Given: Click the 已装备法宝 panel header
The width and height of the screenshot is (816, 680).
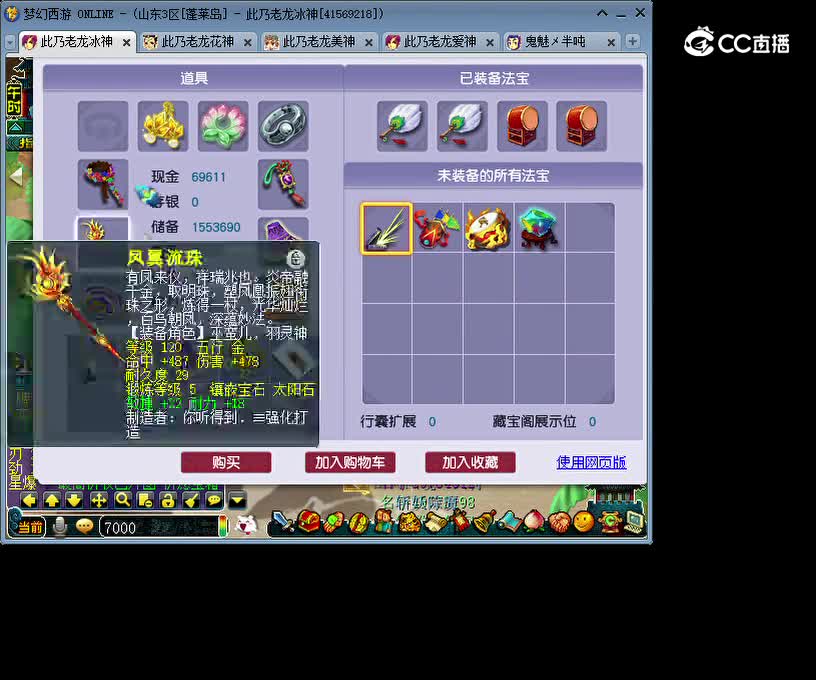Looking at the screenshot, I should coord(494,78).
